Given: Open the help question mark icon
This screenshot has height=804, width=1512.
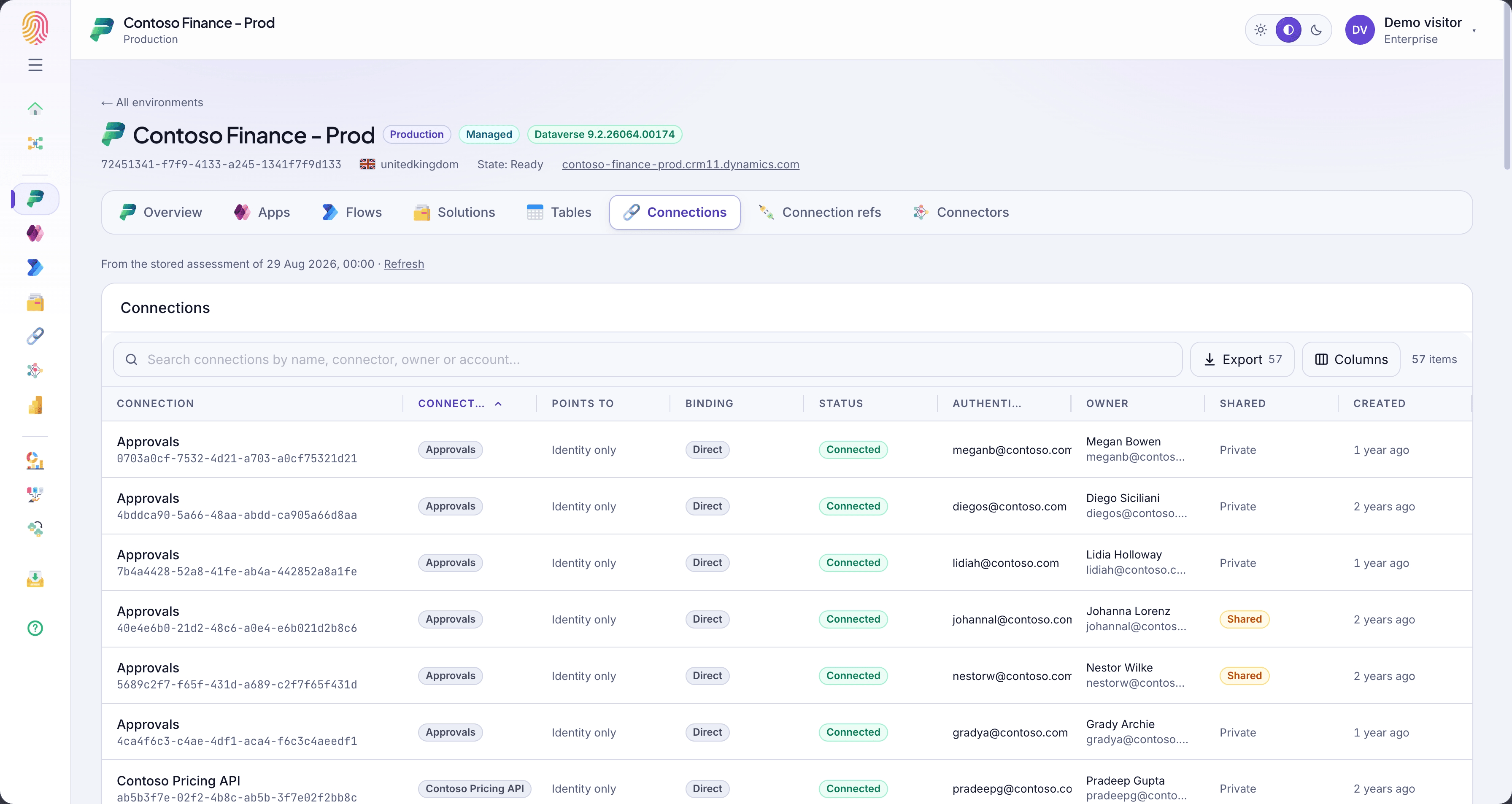Looking at the screenshot, I should (x=35, y=628).
